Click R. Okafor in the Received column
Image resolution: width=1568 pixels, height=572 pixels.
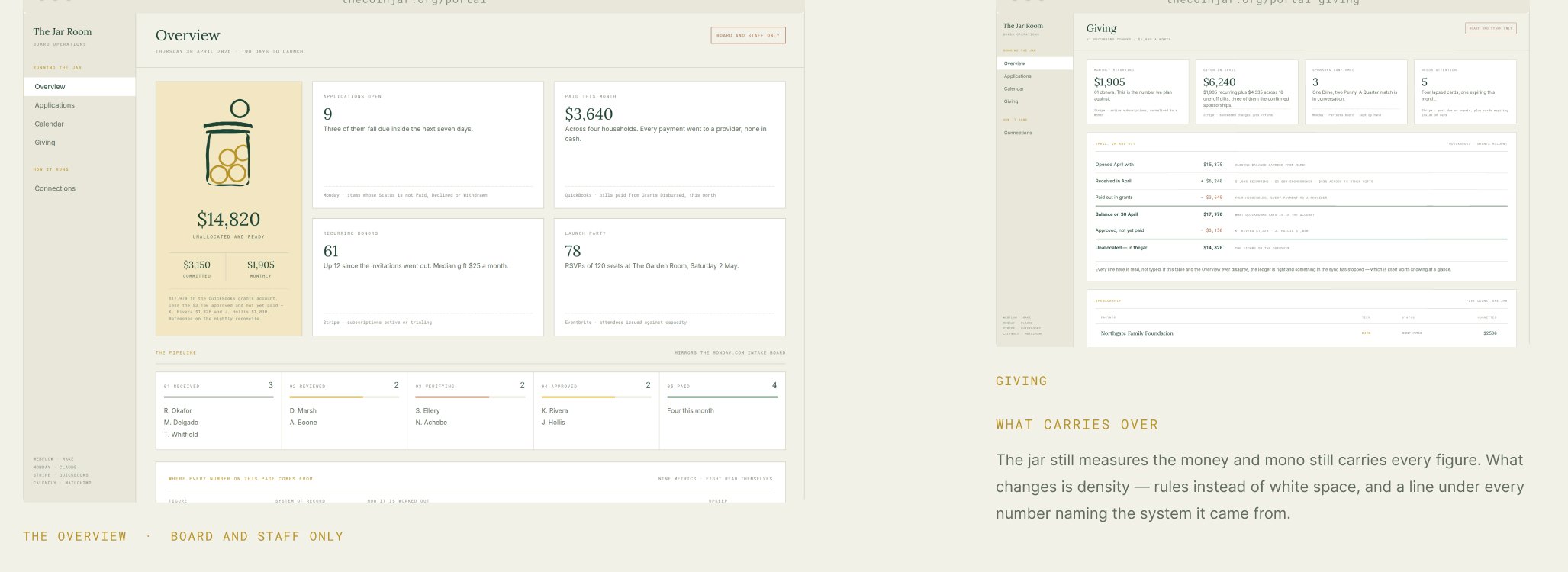[x=178, y=410]
